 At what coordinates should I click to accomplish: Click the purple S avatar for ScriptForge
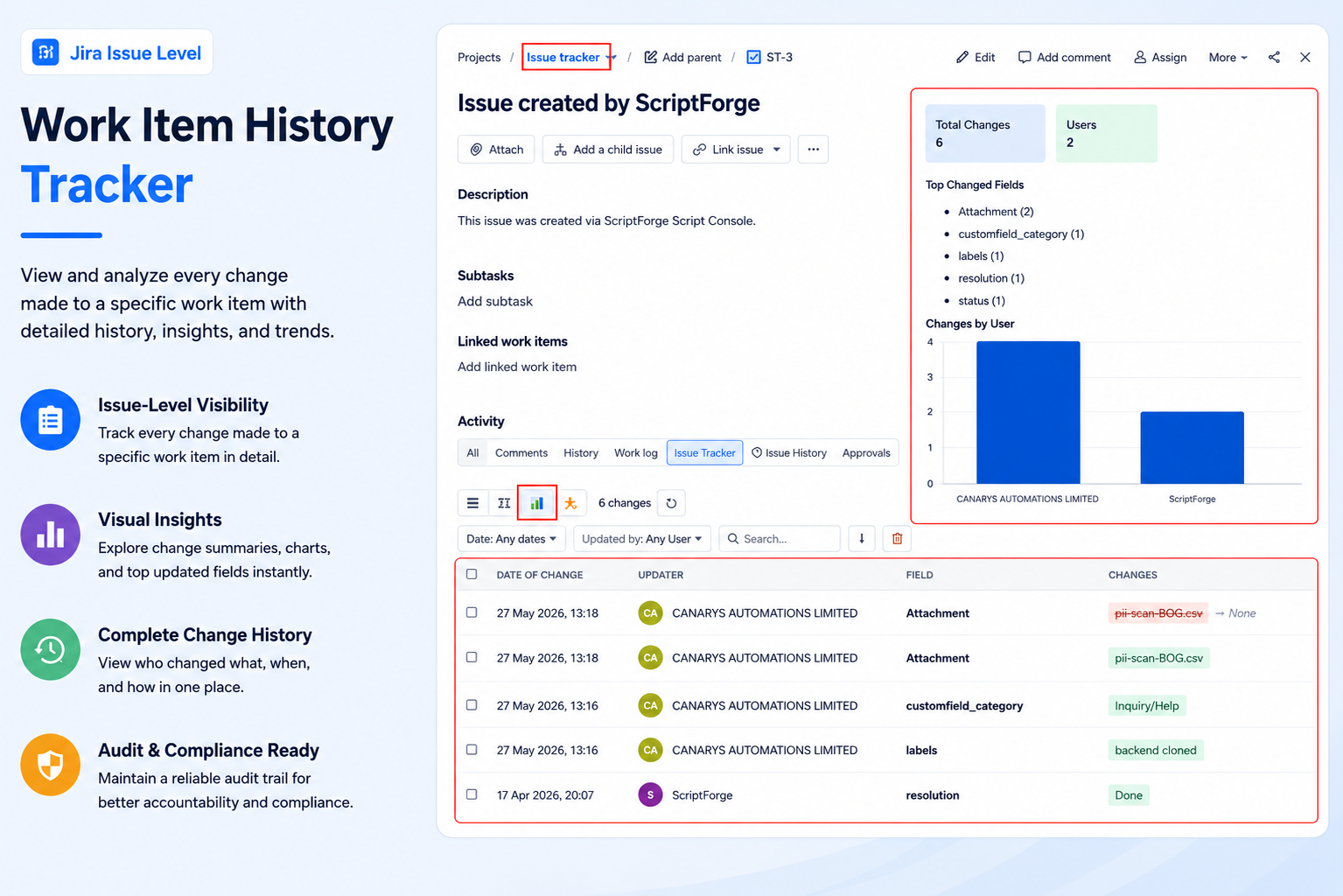650,794
